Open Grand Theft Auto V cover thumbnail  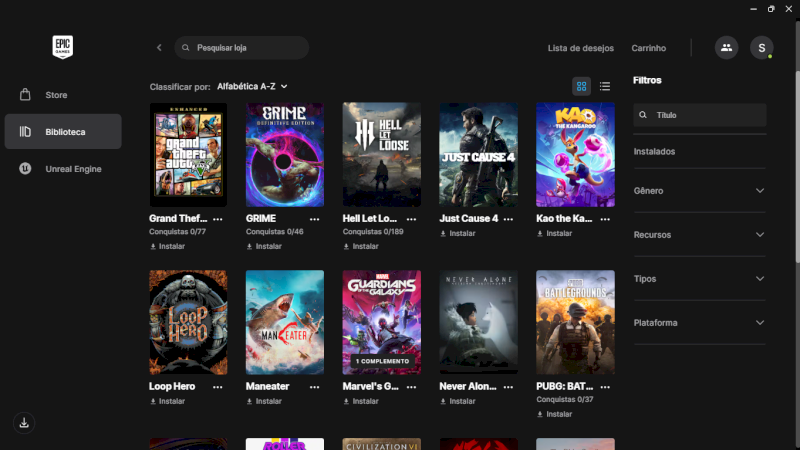(x=188, y=155)
